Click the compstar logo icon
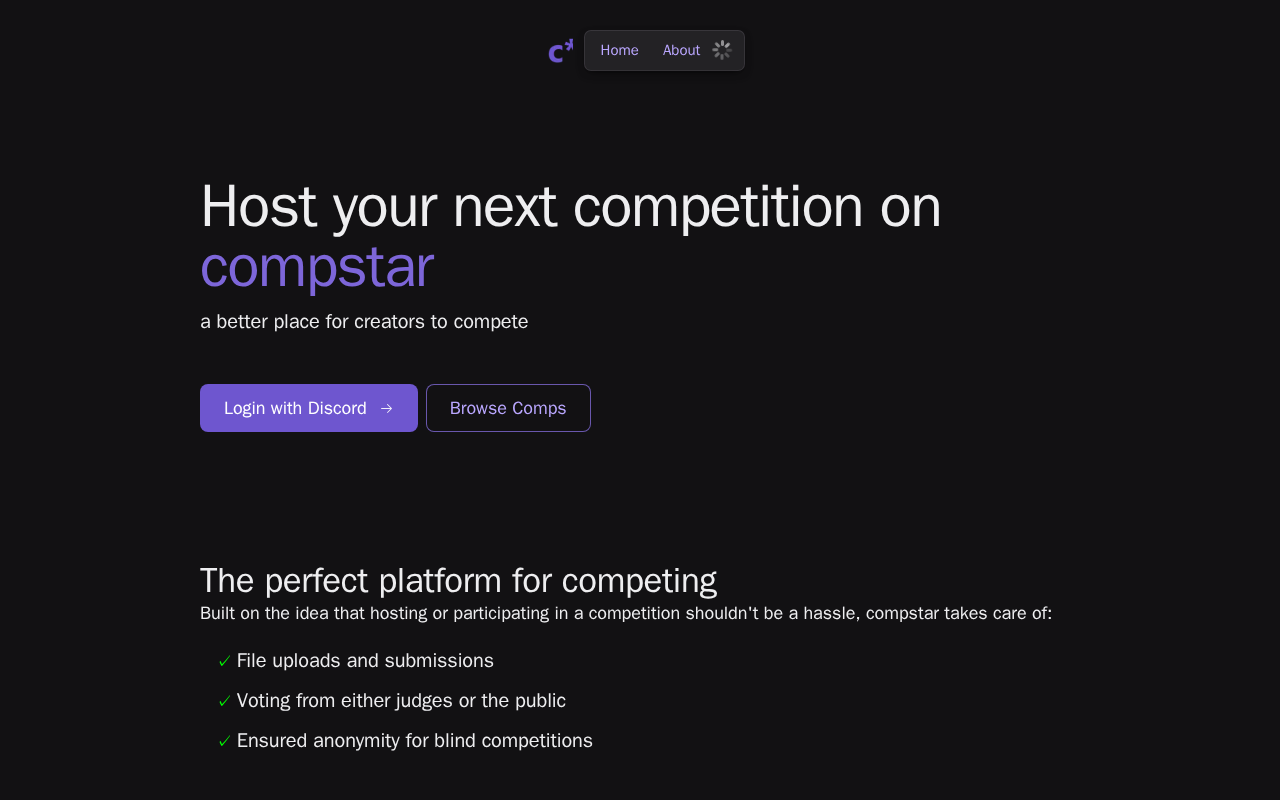The width and height of the screenshot is (1280, 800). coord(560,51)
